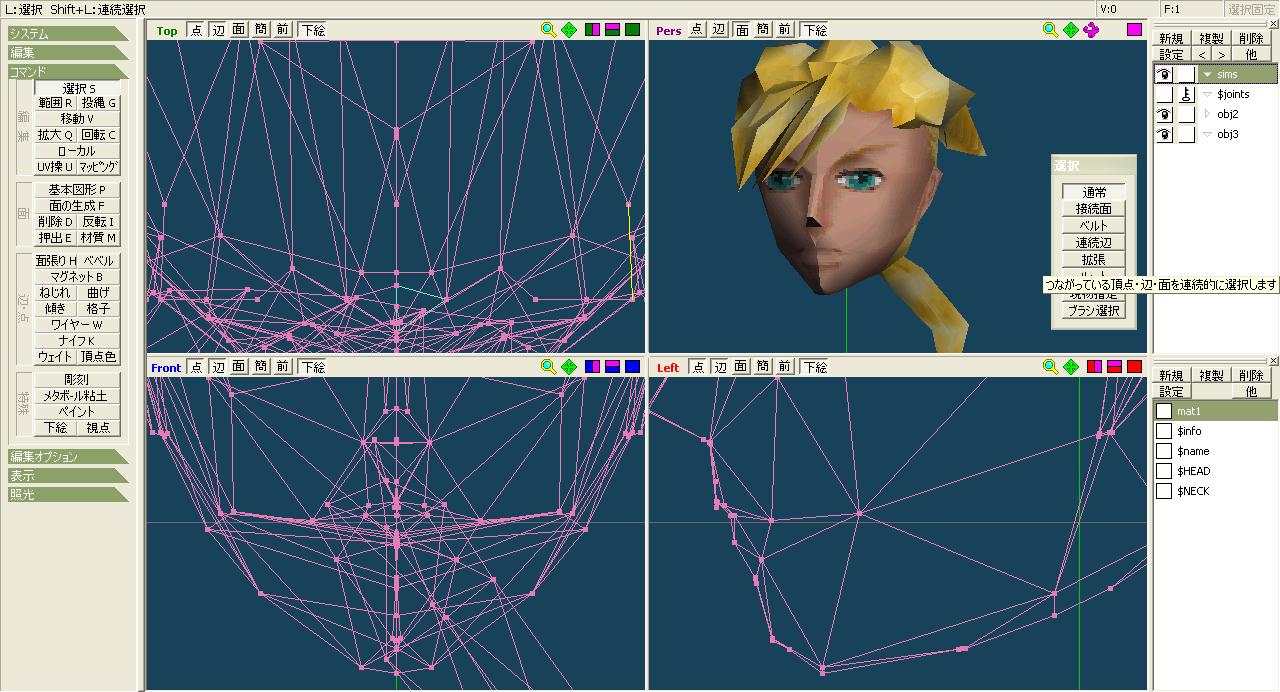Maximize Top view with the green square icon
This screenshot has width=1280, height=692.
tap(632, 30)
